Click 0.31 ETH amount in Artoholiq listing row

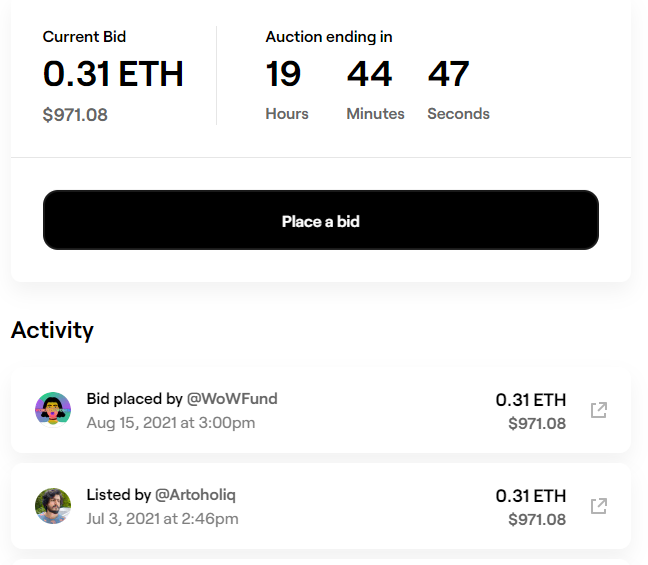[531, 496]
